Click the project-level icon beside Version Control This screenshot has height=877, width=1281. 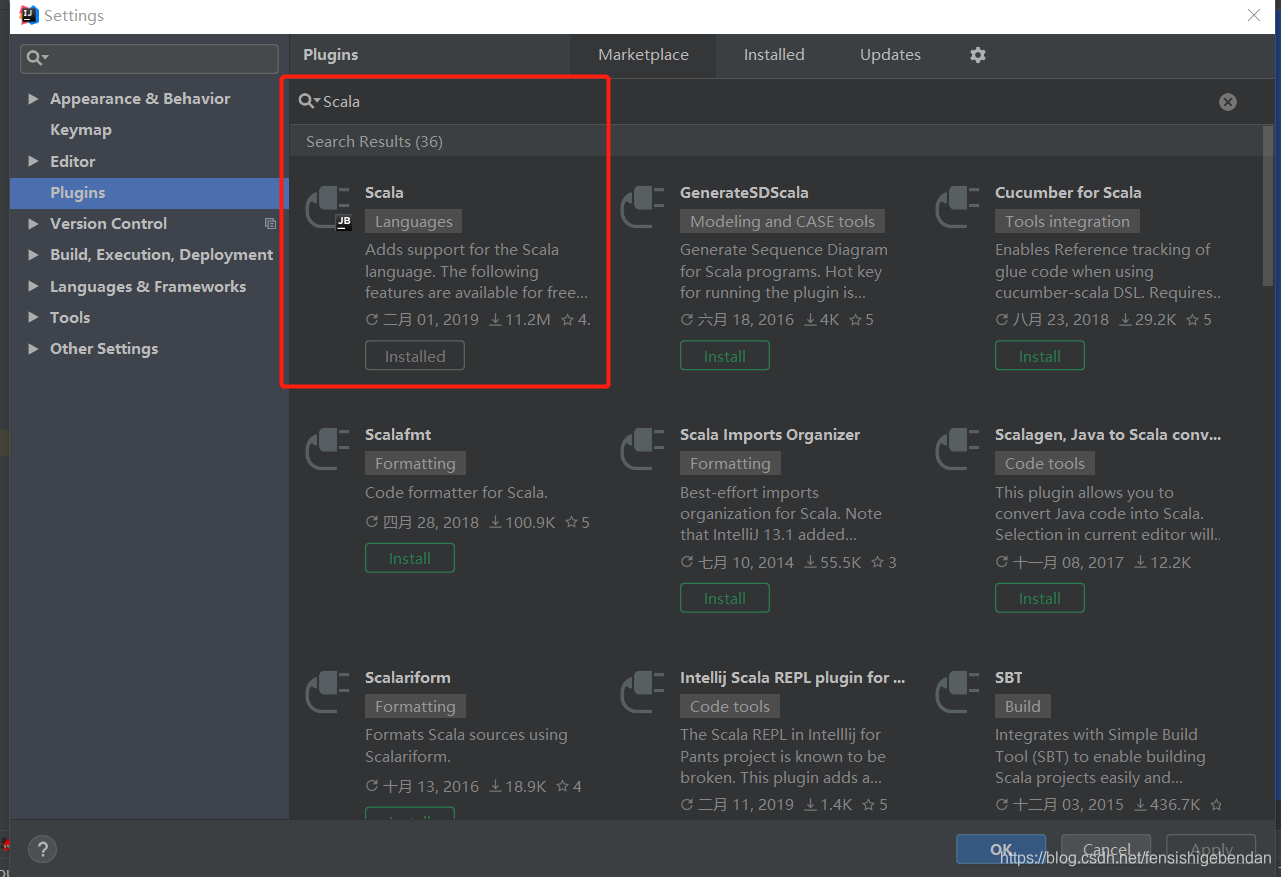click(270, 224)
